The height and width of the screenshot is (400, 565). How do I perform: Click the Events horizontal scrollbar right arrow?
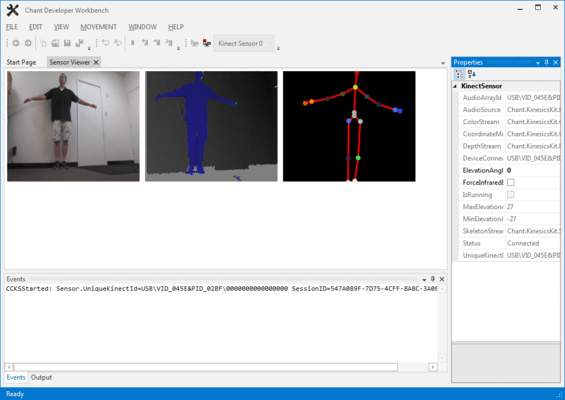[433, 367]
